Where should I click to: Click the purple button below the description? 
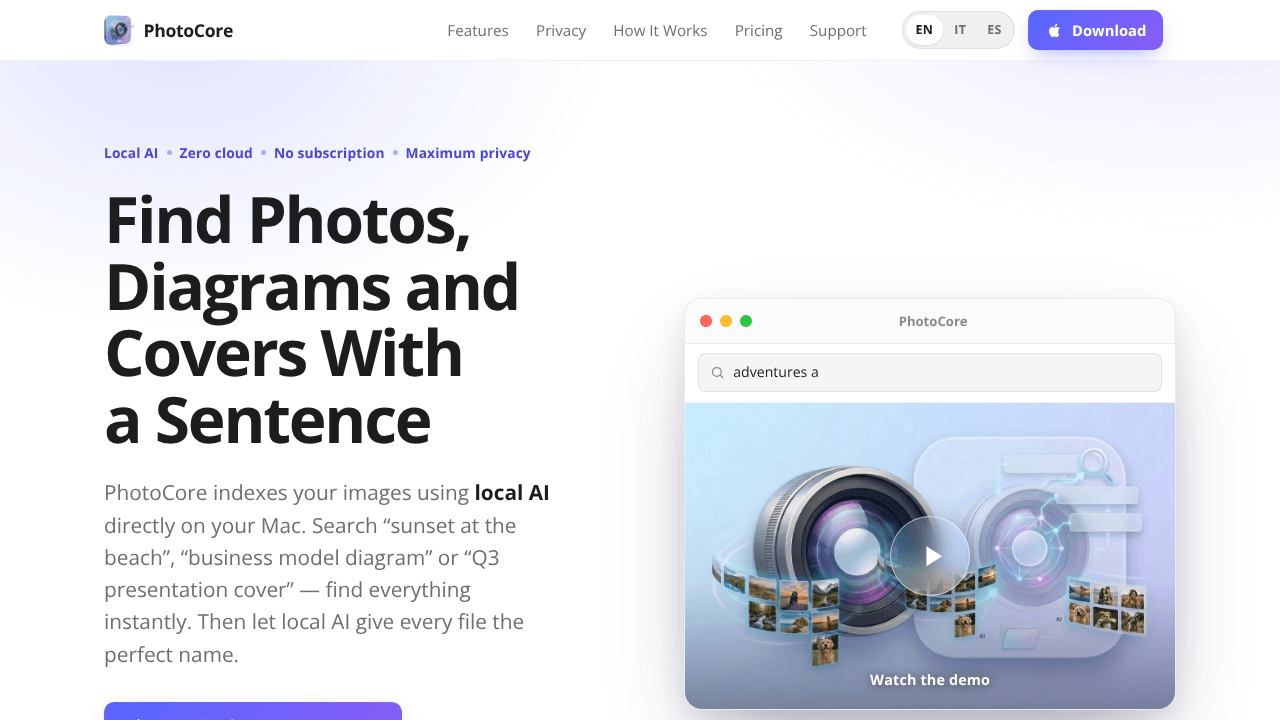[x=253, y=711]
